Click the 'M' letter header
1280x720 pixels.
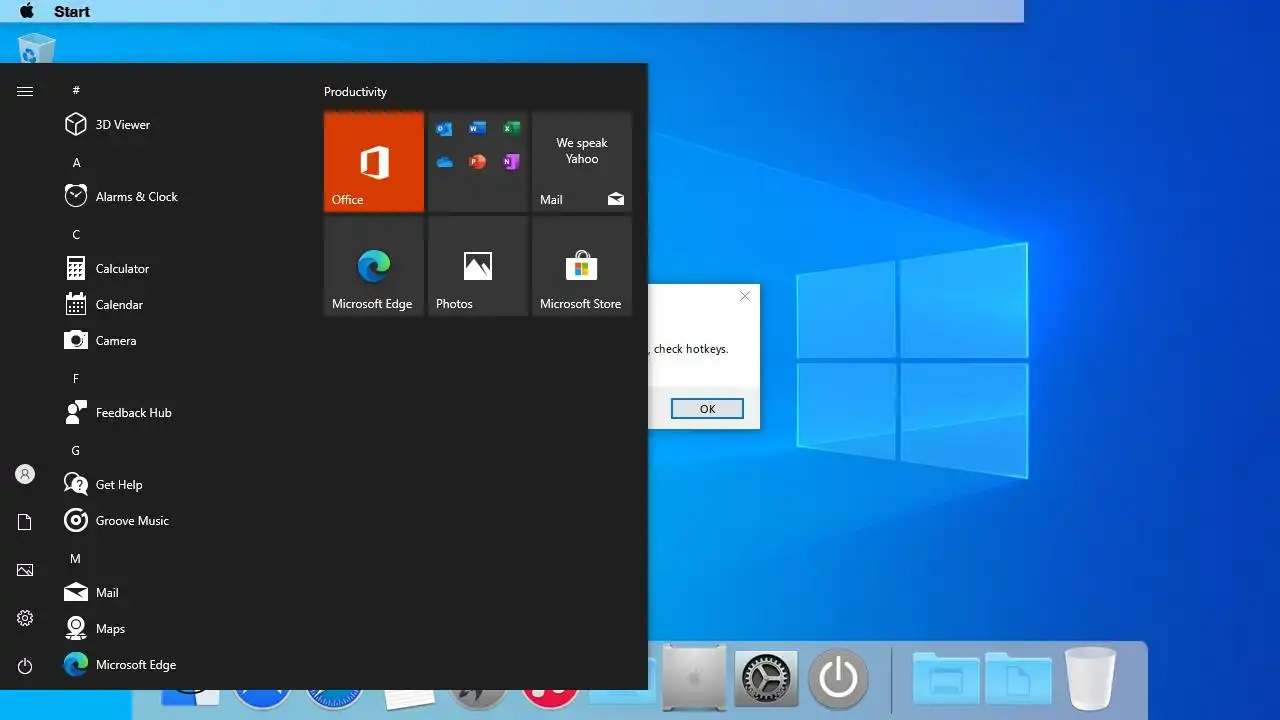[76, 558]
